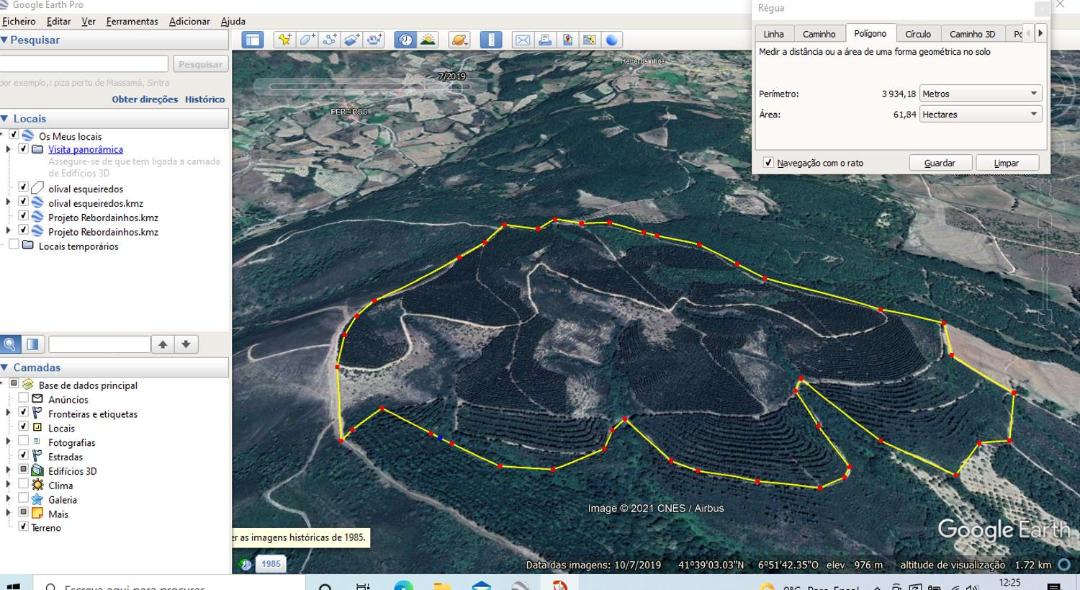1080x590 pixels.
Task: Add a polygon from the toolbar
Action: pyautogui.click(x=307, y=40)
